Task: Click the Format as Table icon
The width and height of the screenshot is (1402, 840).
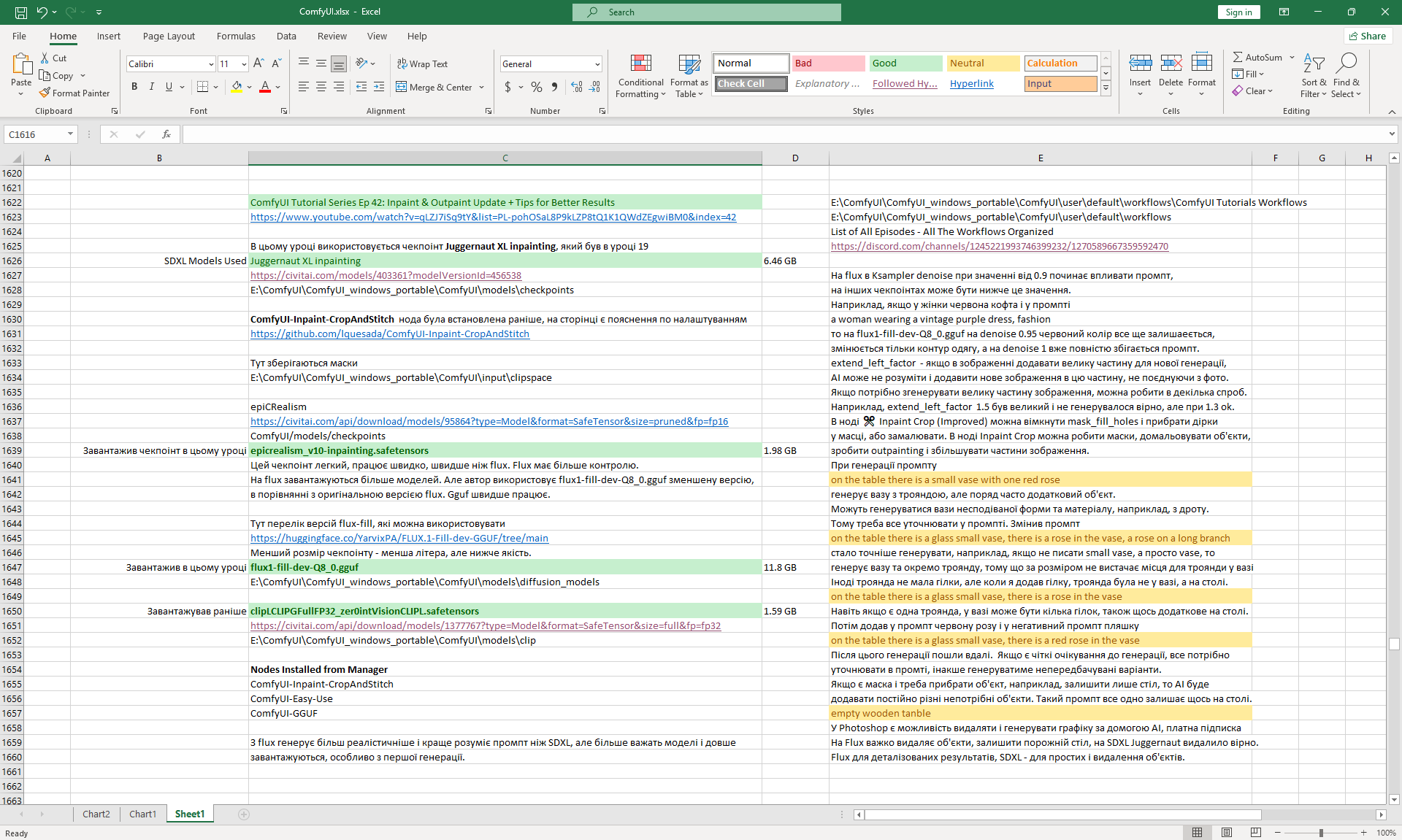Action: pyautogui.click(x=689, y=64)
